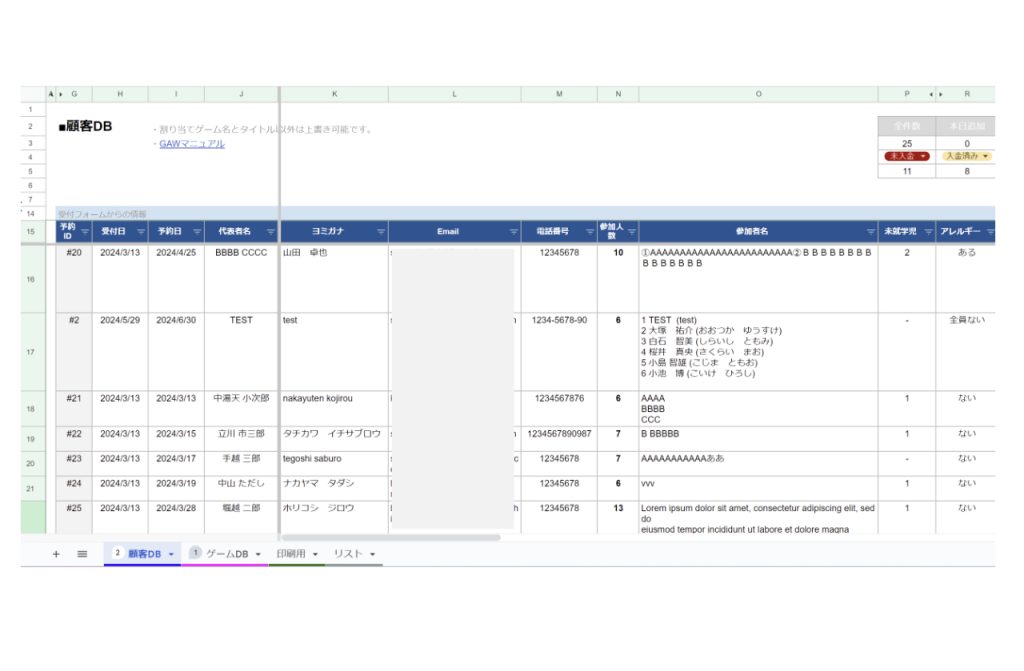Viewport: 1024px width, 671px height.
Task: Click filter icon on 予約ID column header
Action: tap(85, 232)
